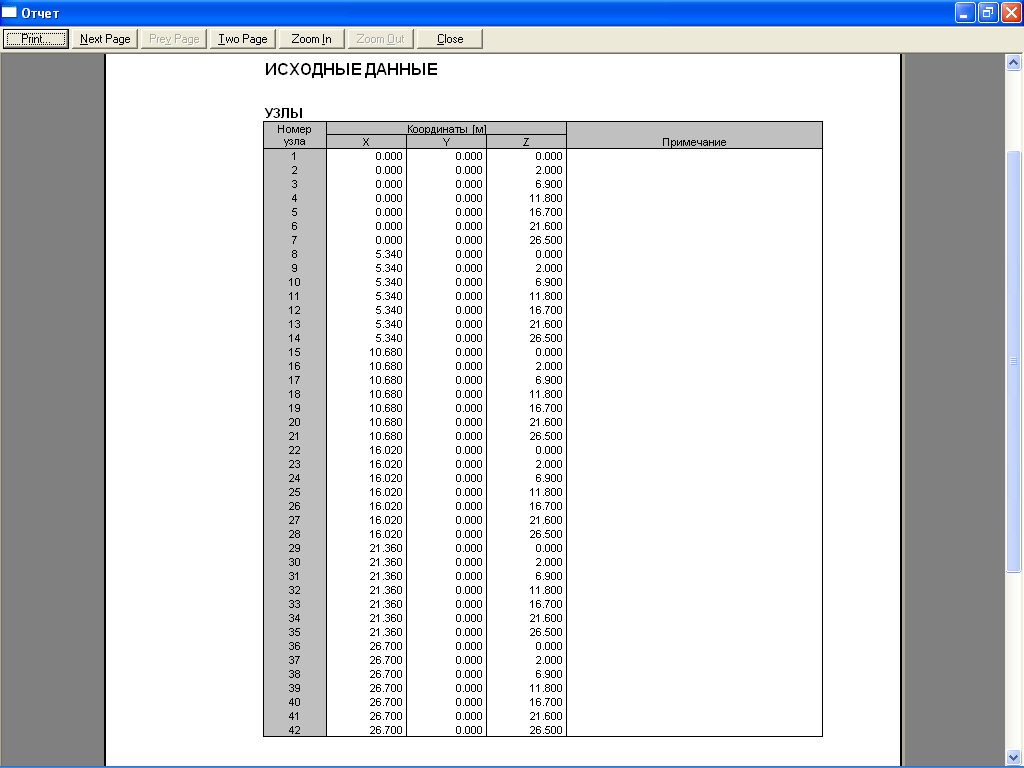
Task: Click node number 18 cell
Action: tap(295, 394)
